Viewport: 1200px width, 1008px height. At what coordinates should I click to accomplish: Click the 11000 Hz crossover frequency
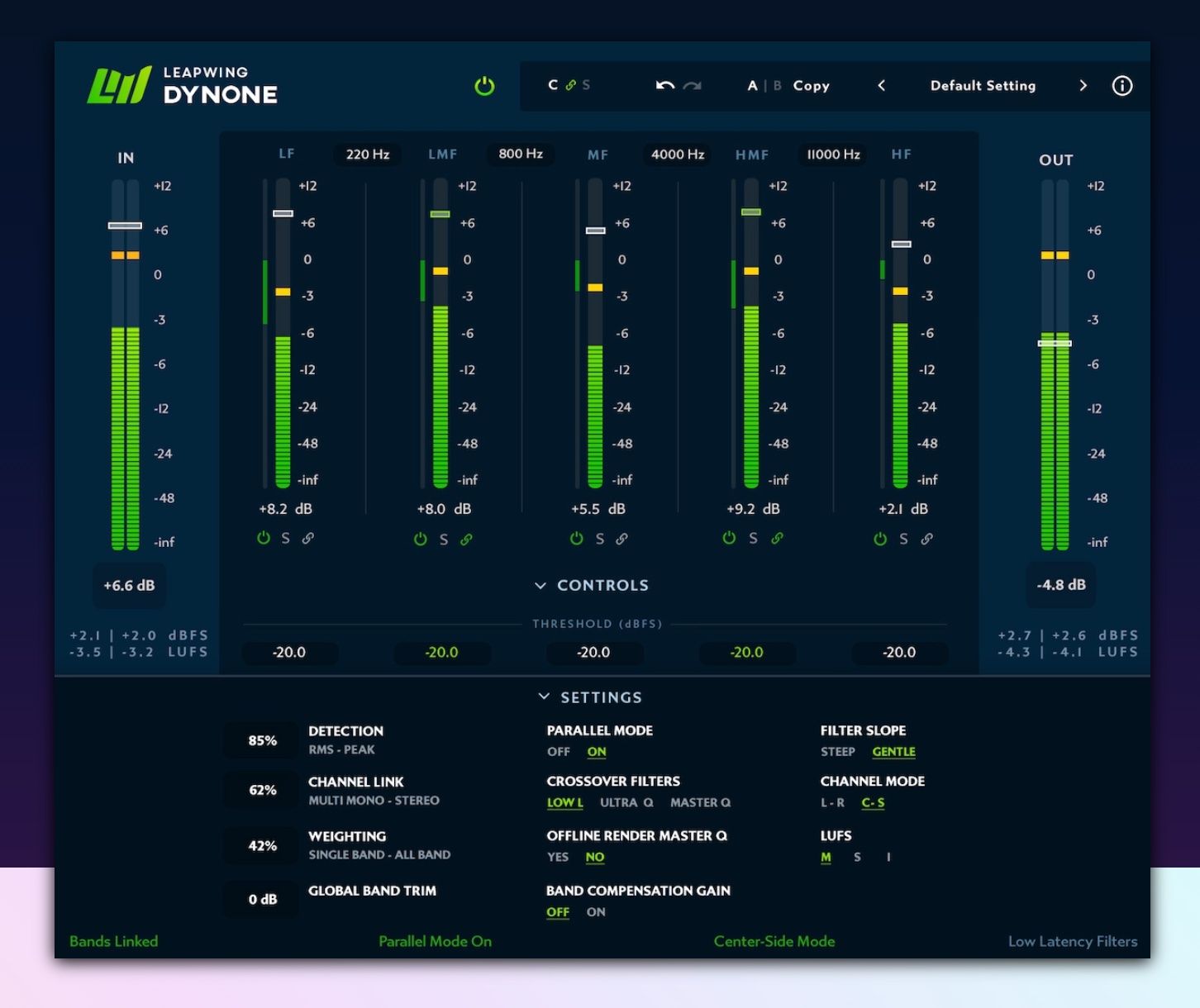(833, 155)
